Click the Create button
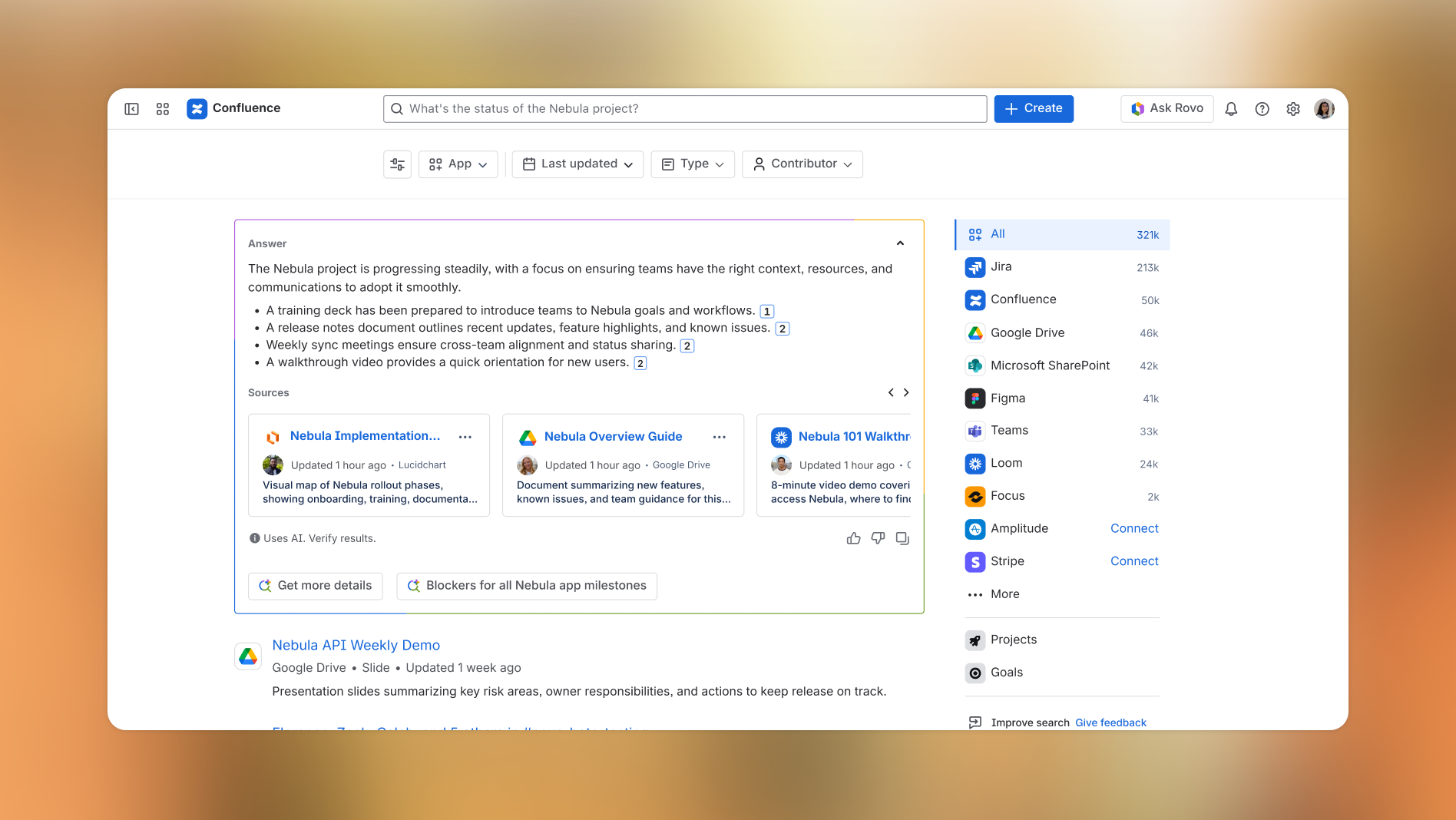 1034,109
